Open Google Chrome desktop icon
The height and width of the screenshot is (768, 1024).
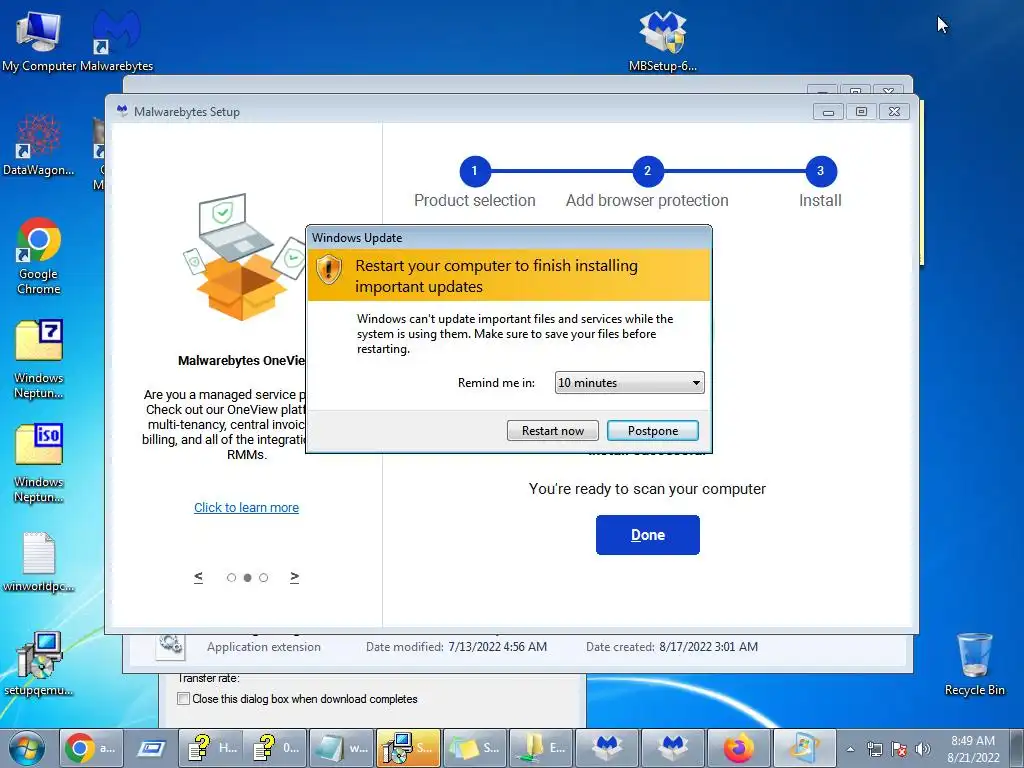(39, 256)
